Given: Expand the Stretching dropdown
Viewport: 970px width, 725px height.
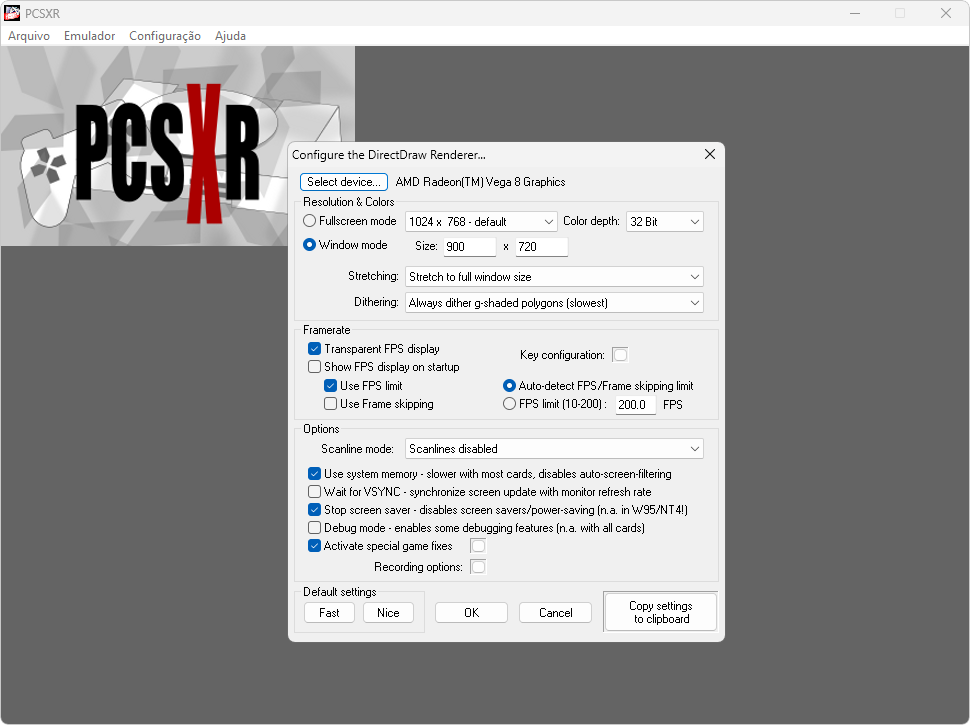Looking at the screenshot, I should [554, 277].
